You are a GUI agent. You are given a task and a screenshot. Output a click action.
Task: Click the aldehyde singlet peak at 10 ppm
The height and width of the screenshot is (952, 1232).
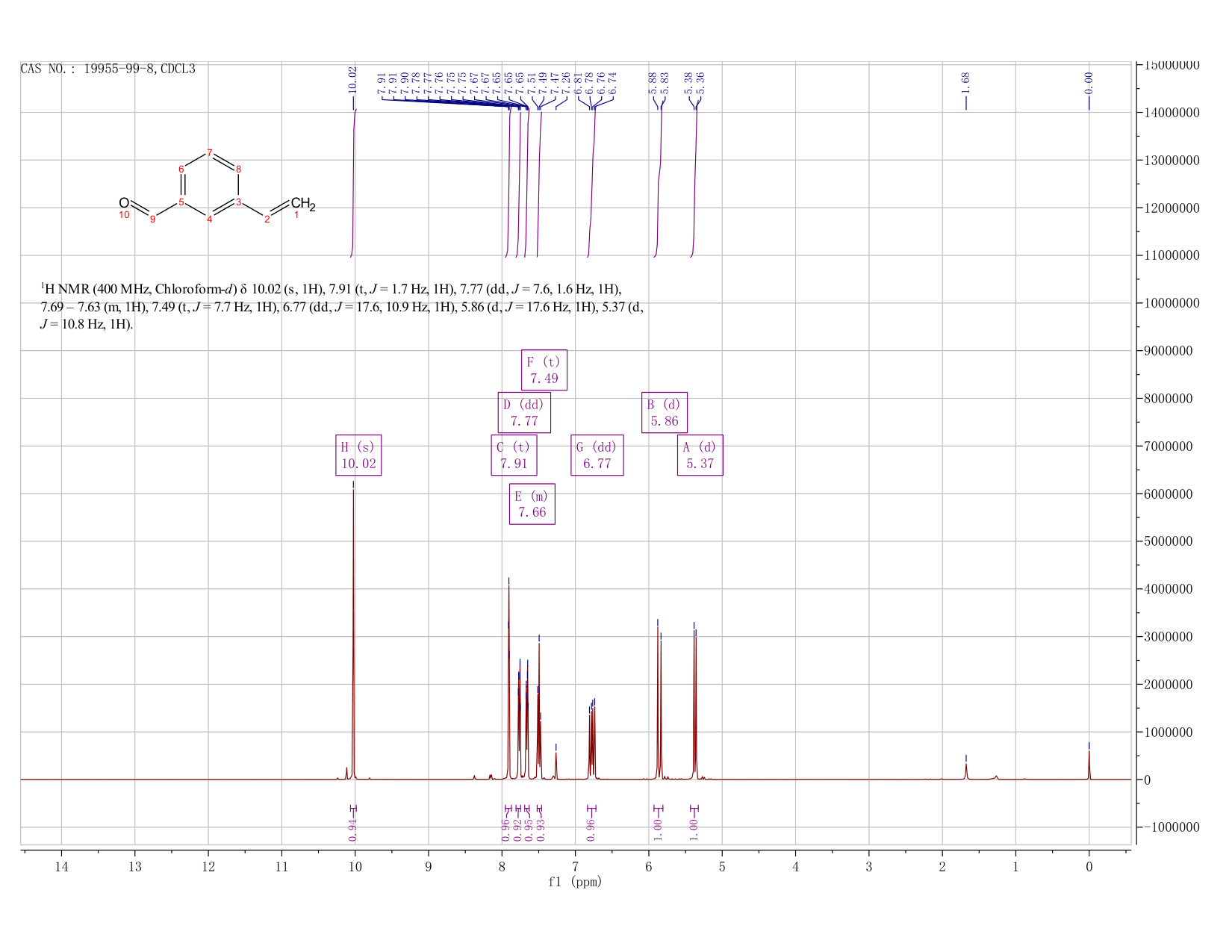pyautogui.click(x=353, y=635)
